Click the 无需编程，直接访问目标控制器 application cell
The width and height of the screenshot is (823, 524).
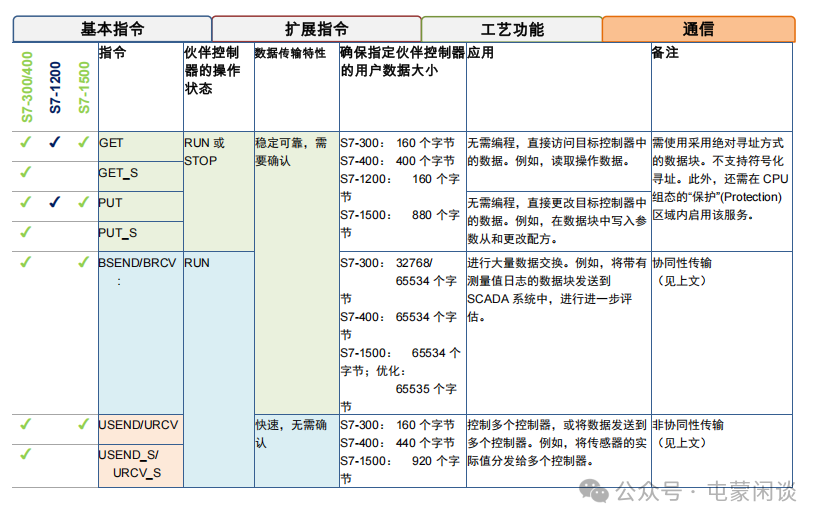[558, 162]
